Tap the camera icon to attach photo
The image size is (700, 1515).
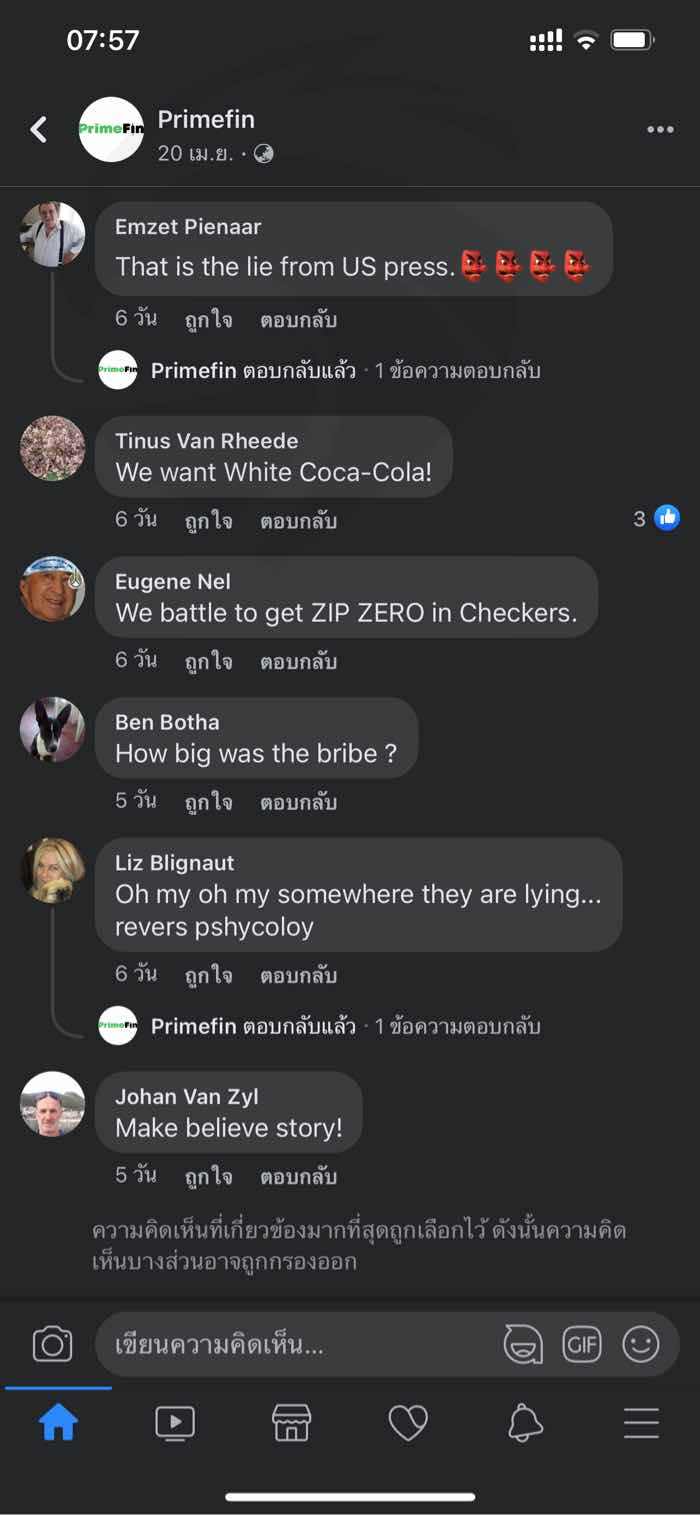coord(52,1344)
